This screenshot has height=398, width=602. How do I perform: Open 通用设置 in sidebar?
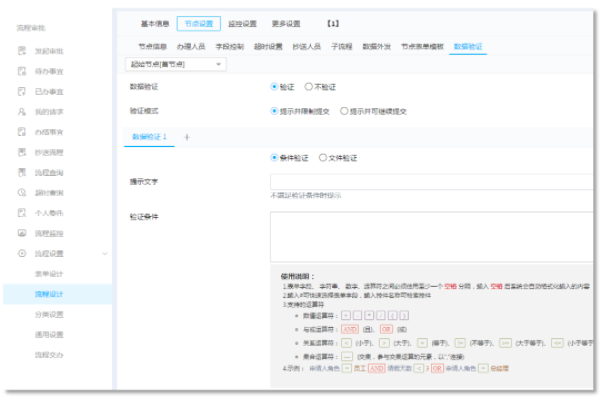[x=49, y=334]
